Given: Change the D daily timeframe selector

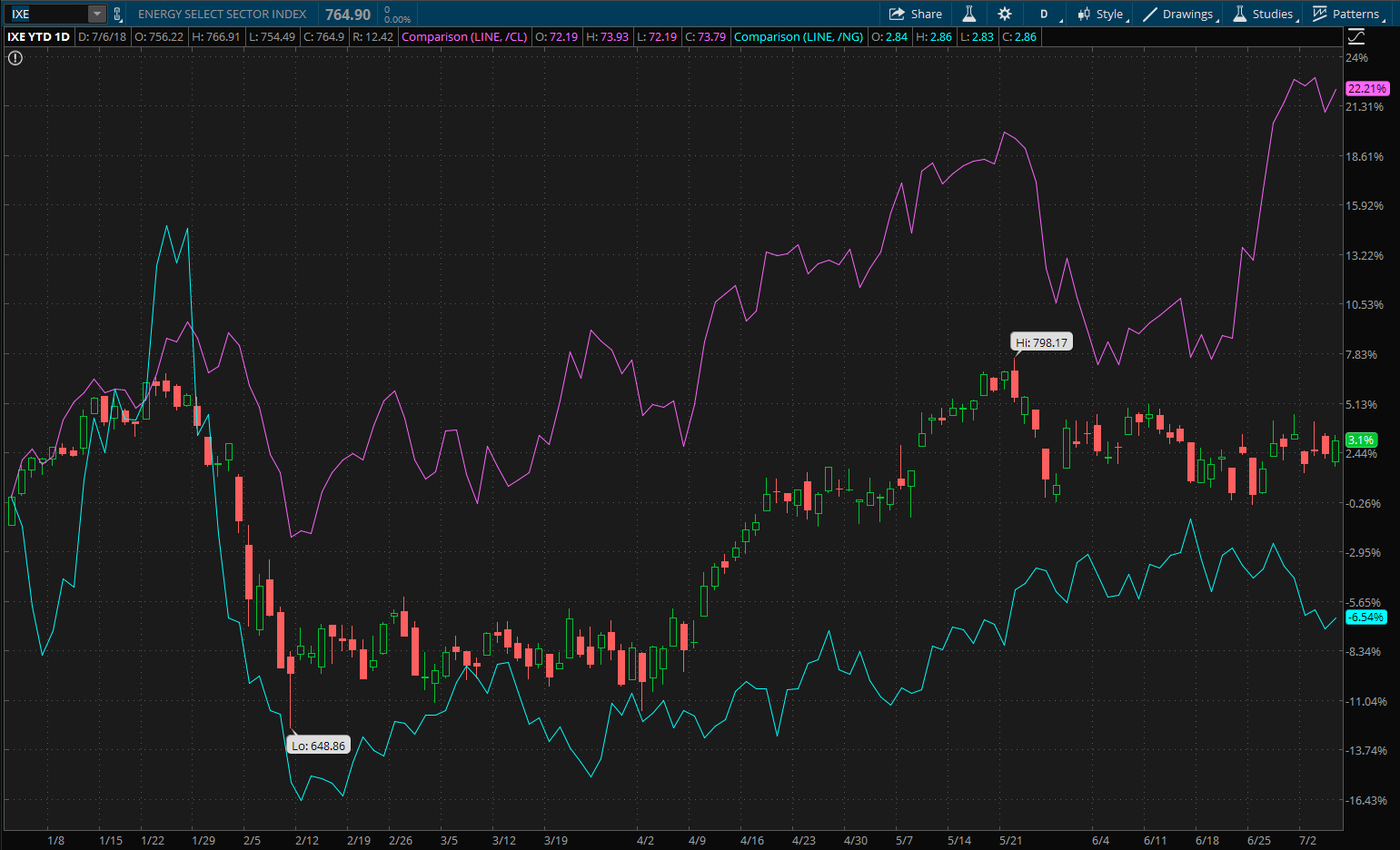Looking at the screenshot, I should (x=1044, y=14).
